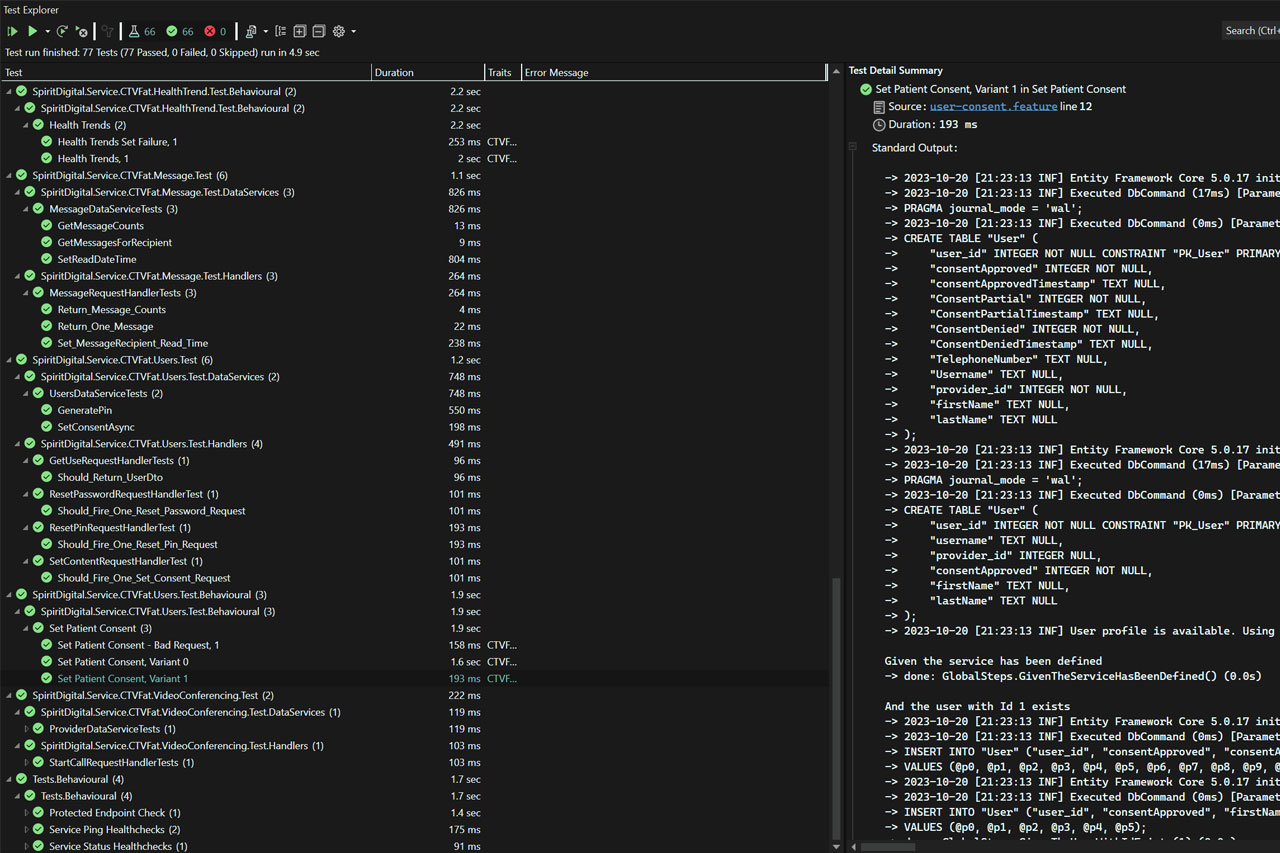1280x853 pixels.
Task: Select the Health Trends, 1 test
Action: tap(93, 158)
